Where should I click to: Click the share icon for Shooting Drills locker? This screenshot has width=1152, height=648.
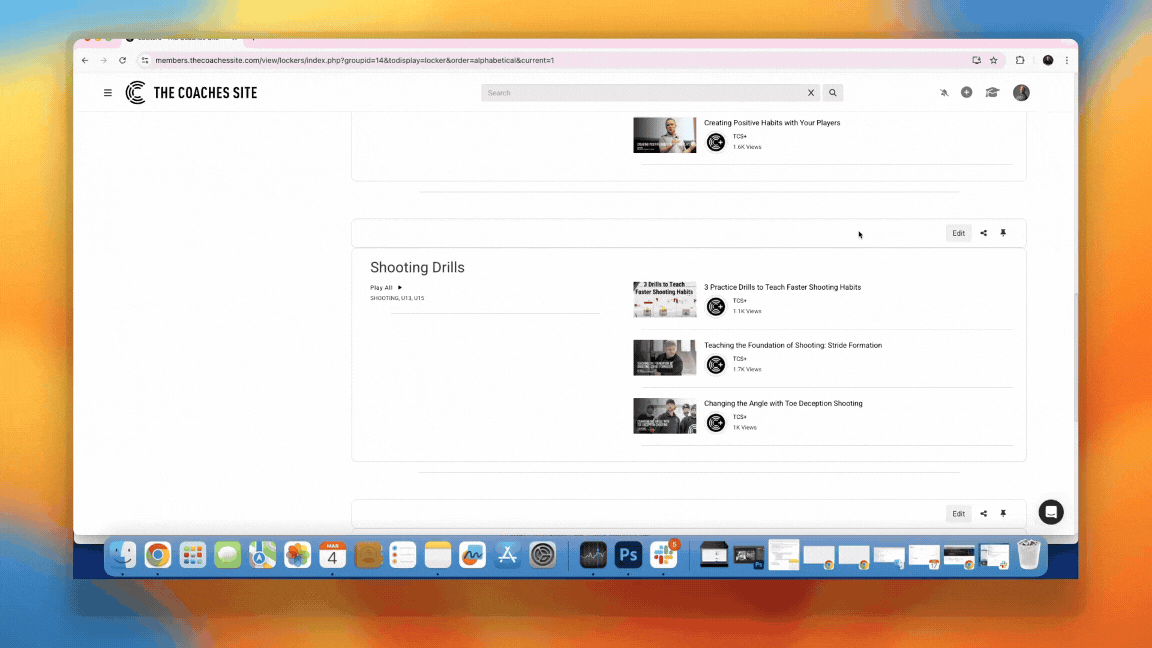tap(984, 233)
